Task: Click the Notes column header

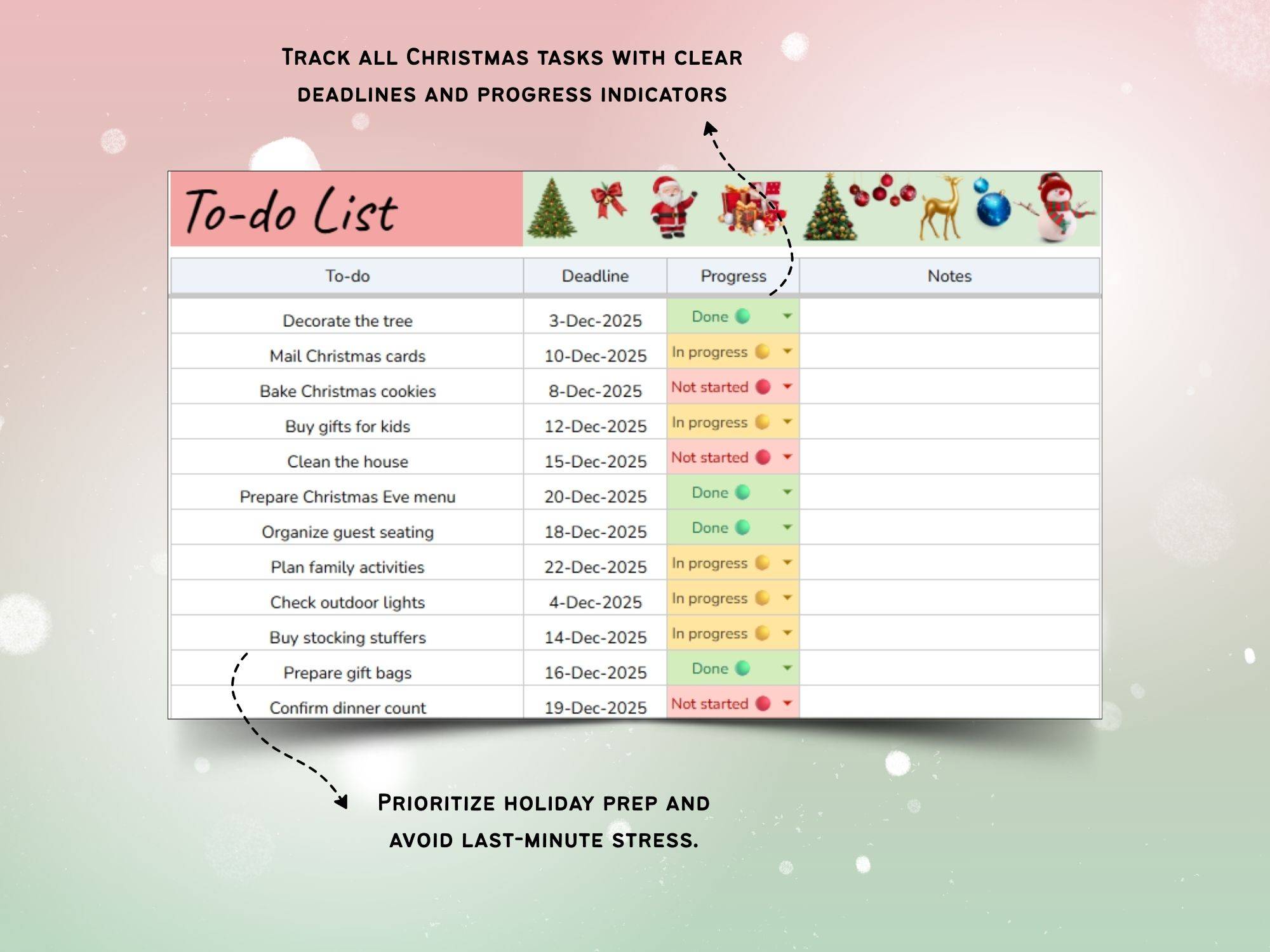Action: (949, 276)
